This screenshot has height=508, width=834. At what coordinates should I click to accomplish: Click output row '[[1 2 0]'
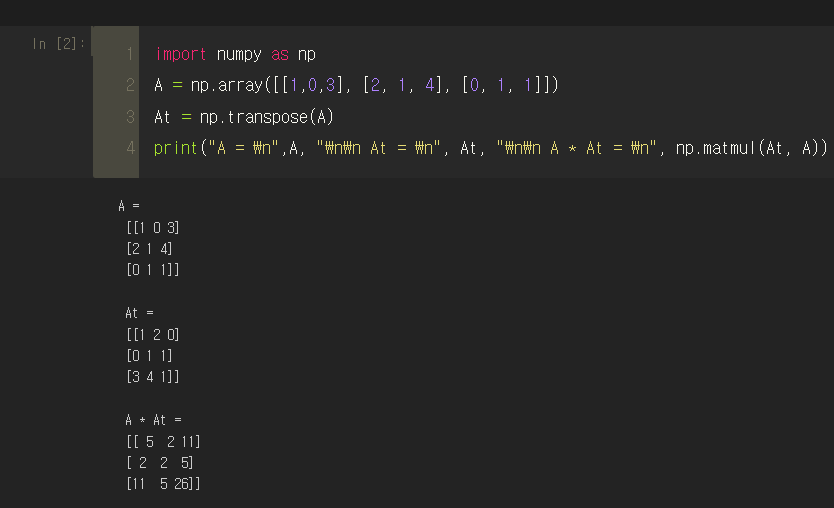(153, 335)
